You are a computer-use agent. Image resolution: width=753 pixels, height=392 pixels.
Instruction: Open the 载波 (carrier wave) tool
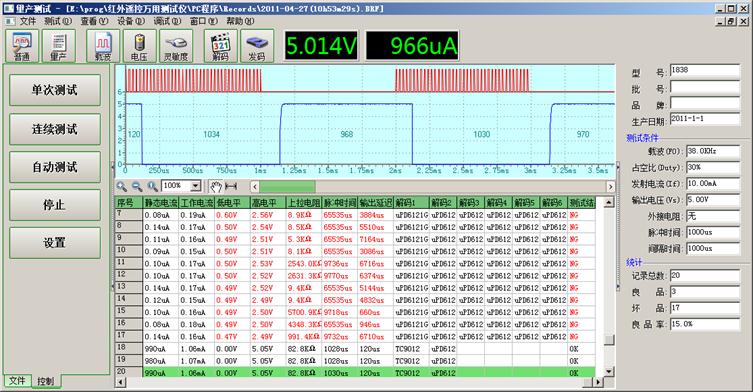pos(103,46)
